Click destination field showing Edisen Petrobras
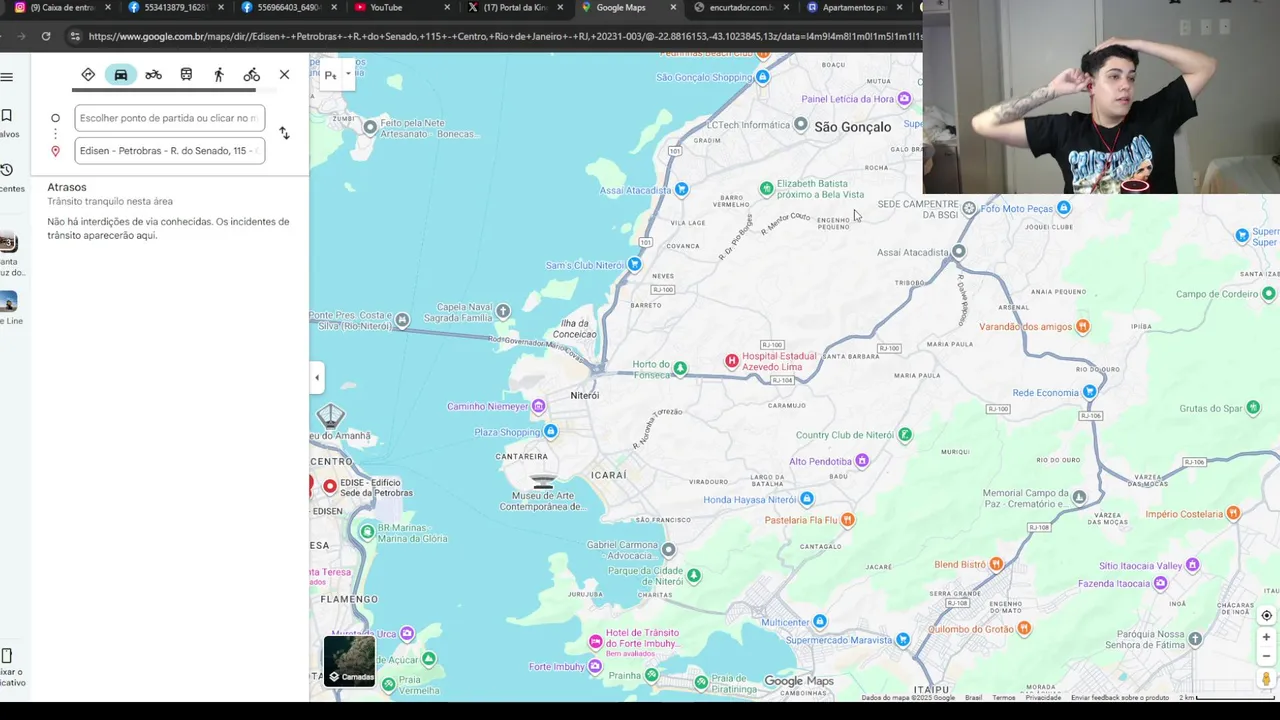 170,151
